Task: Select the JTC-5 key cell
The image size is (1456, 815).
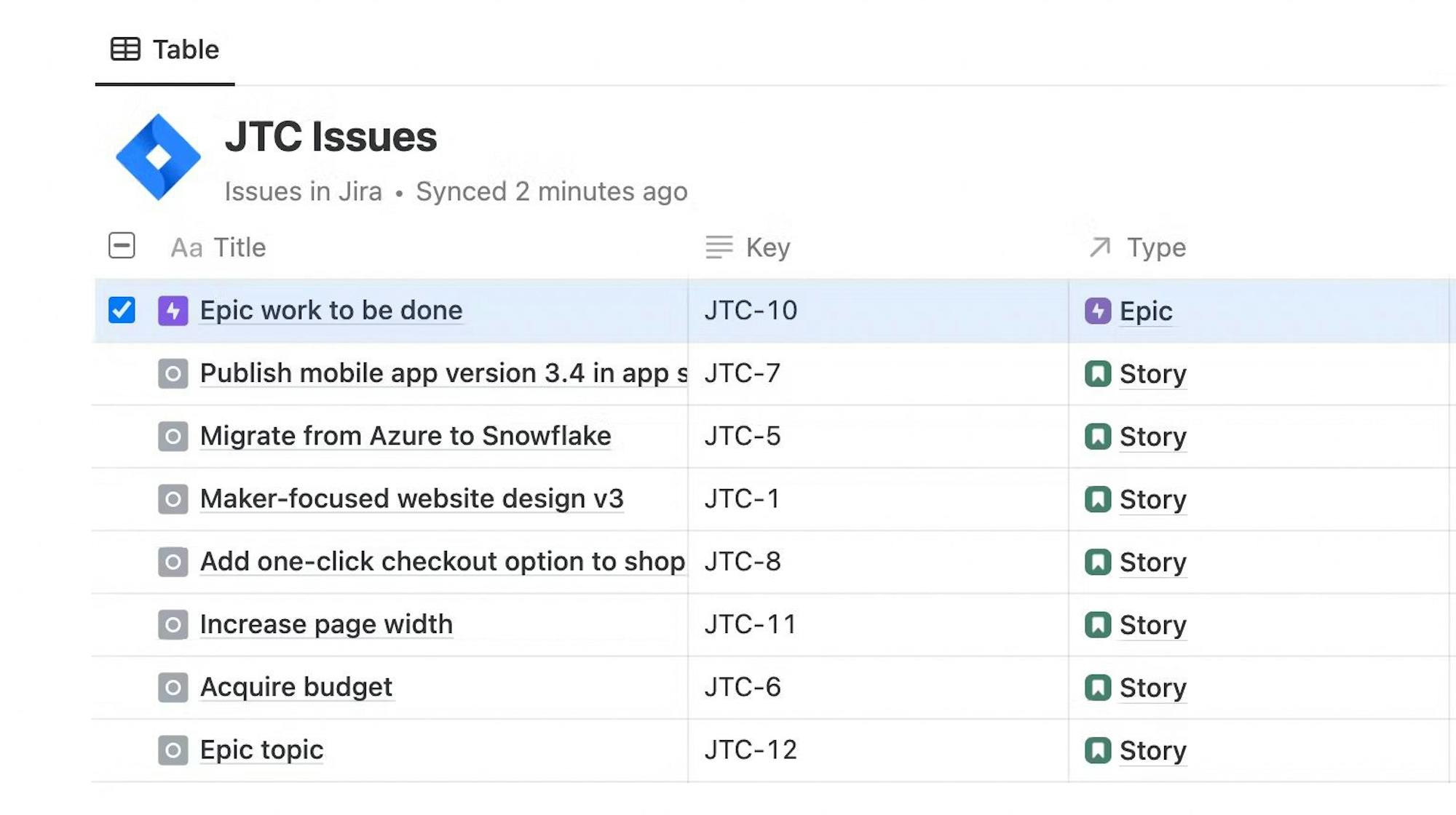Action: tap(878, 436)
